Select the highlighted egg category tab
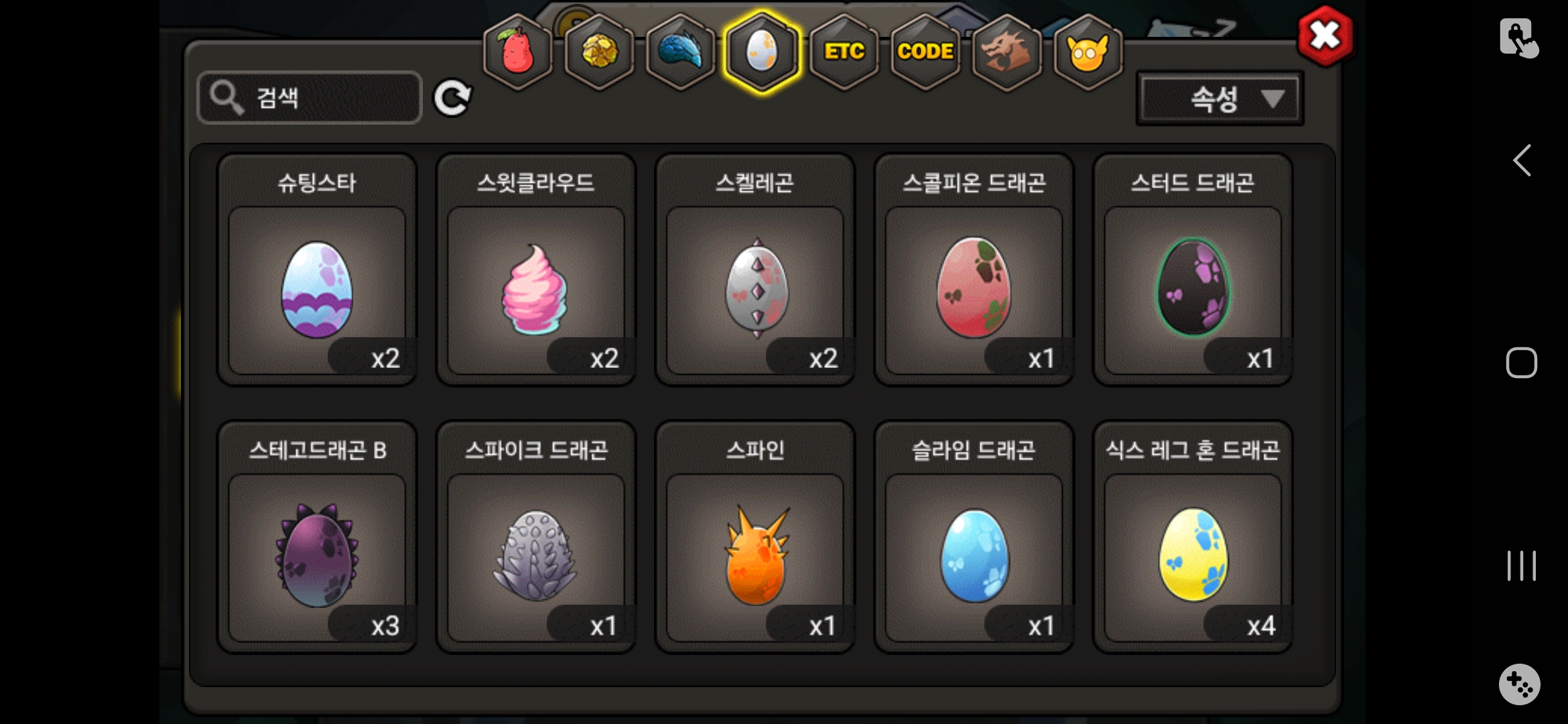The width and height of the screenshot is (1568, 724). pos(762,52)
